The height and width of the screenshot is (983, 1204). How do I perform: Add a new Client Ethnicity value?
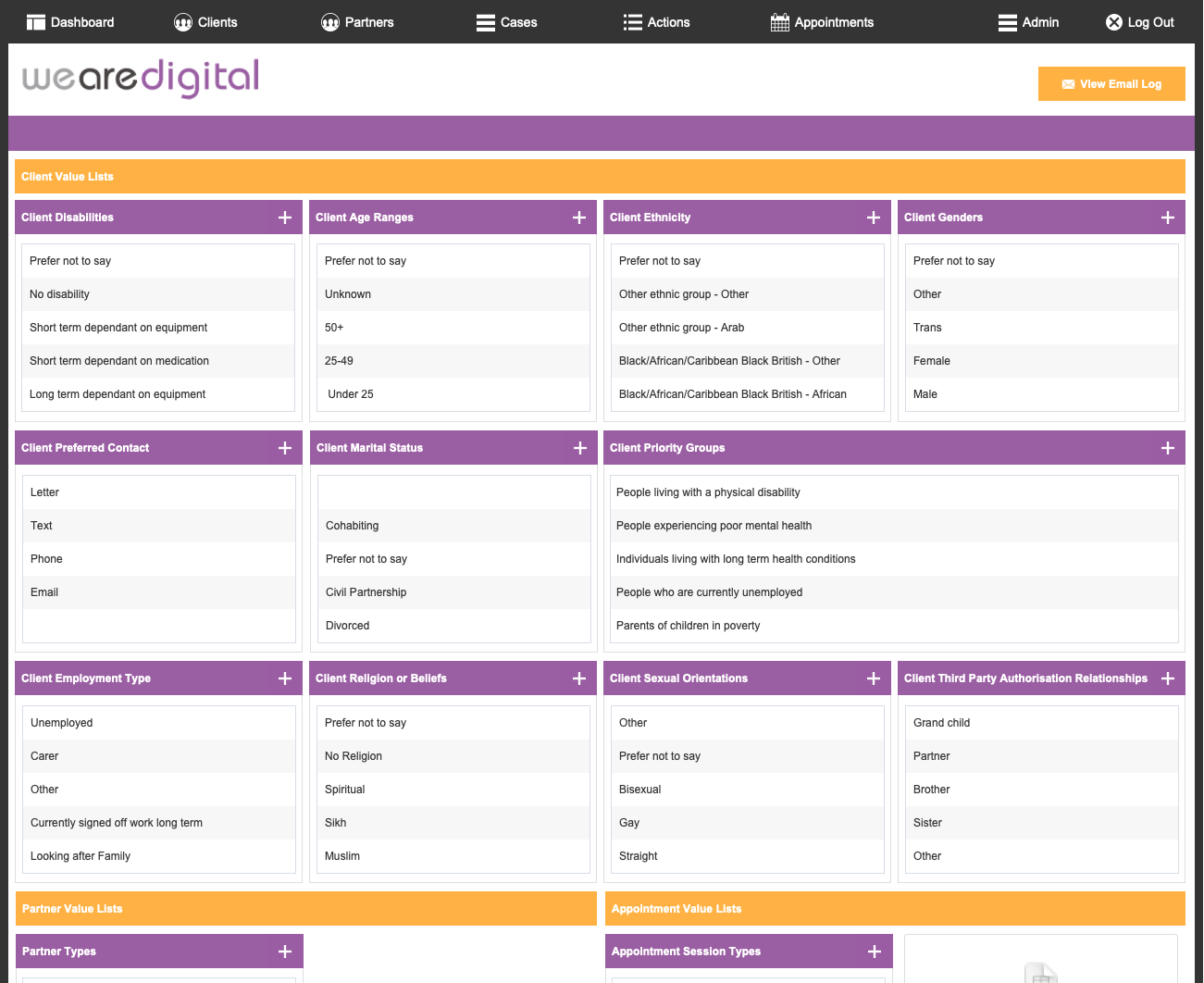pos(874,218)
